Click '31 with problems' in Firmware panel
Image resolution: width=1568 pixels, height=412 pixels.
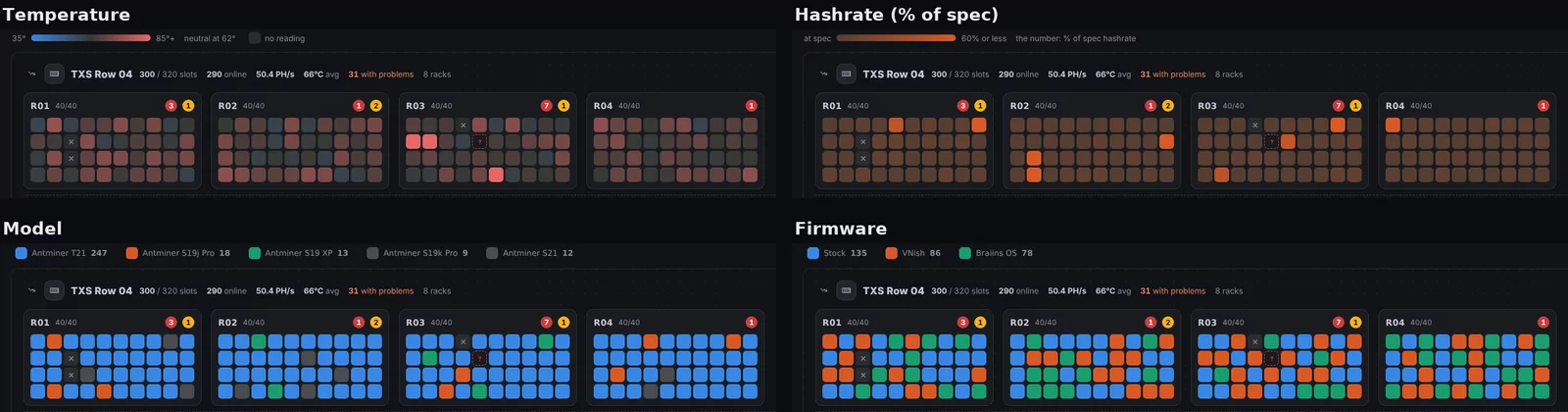[1172, 291]
